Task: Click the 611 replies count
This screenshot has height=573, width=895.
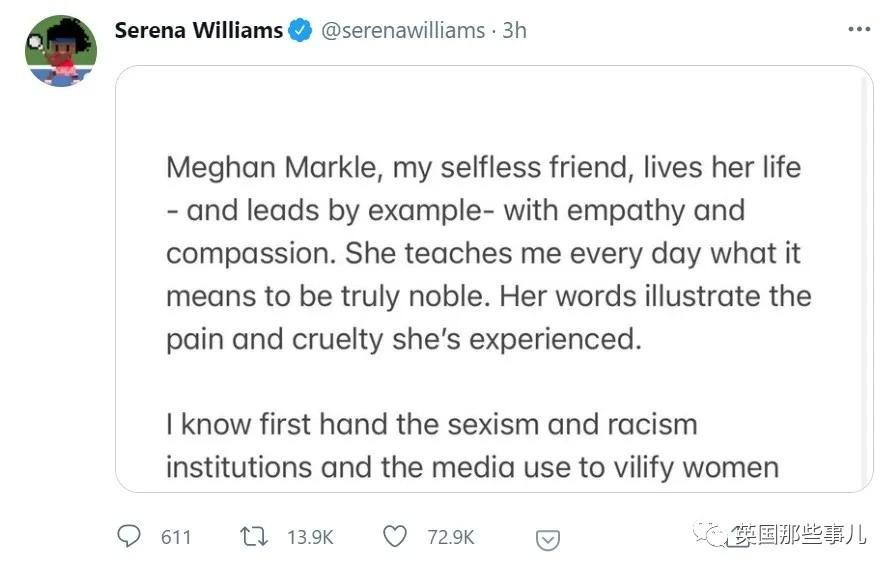Action: [x=176, y=537]
